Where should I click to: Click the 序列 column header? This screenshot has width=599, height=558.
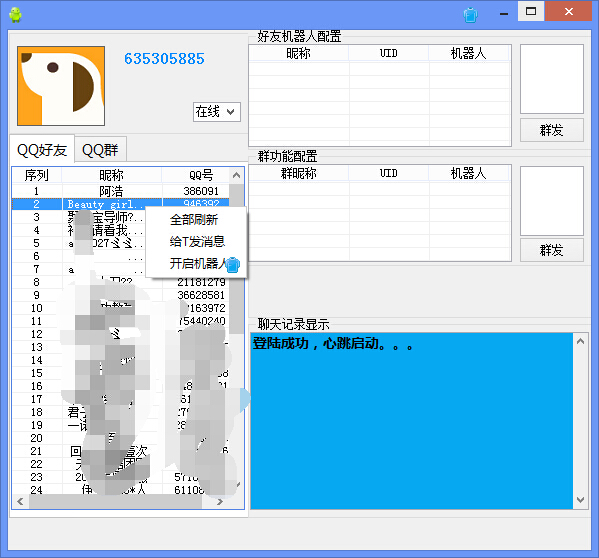tap(37, 175)
